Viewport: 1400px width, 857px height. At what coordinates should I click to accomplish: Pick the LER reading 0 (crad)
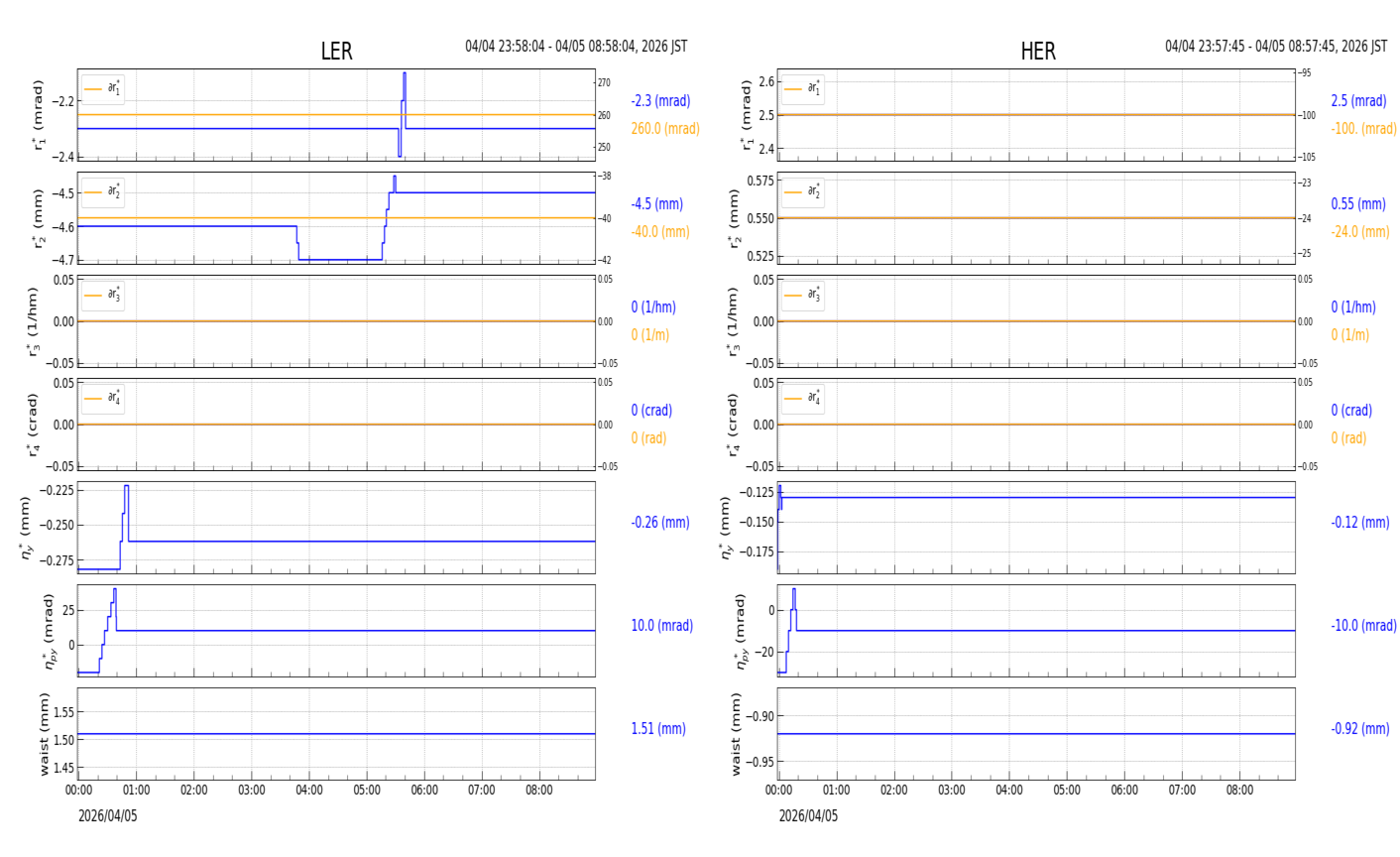pyautogui.click(x=651, y=411)
